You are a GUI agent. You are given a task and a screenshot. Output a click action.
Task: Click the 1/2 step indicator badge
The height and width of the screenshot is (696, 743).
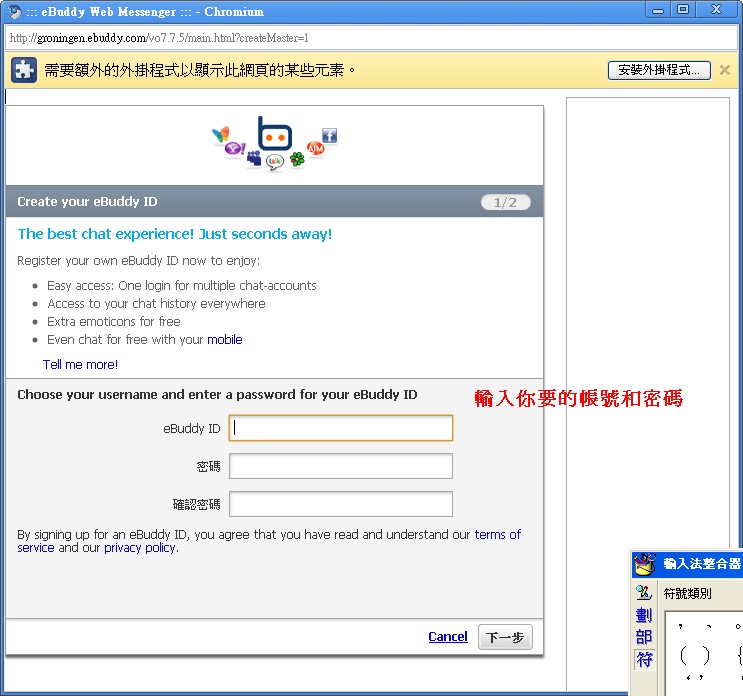click(x=506, y=202)
